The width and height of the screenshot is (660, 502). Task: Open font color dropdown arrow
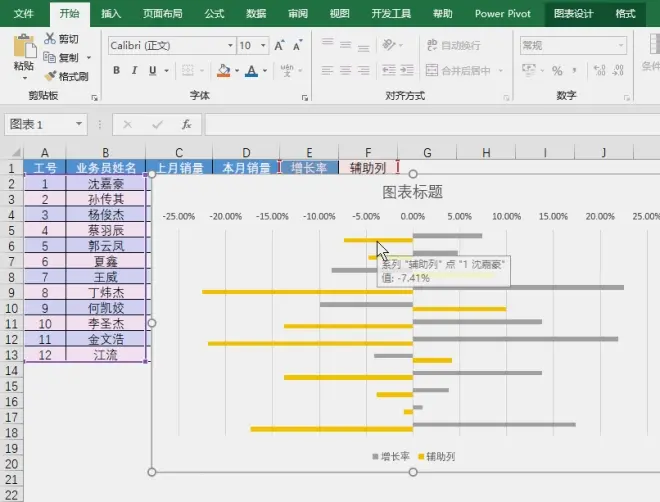pyautogui.click(x=265, y=71)
